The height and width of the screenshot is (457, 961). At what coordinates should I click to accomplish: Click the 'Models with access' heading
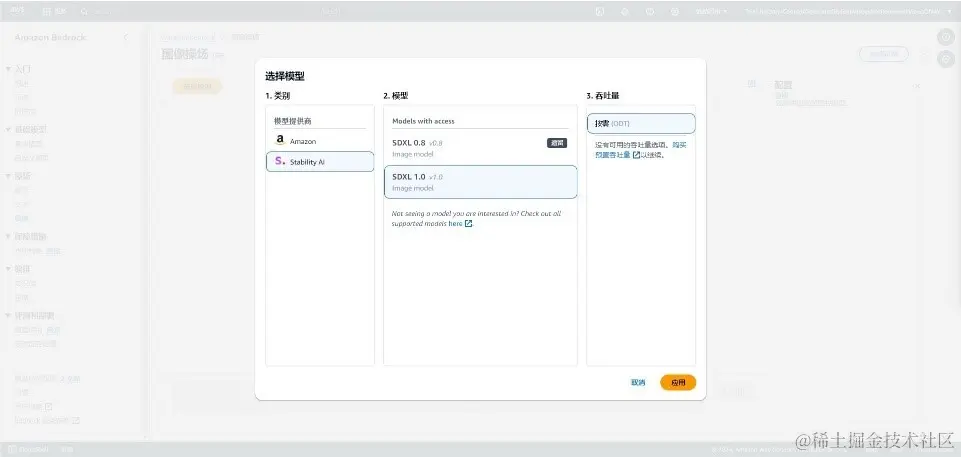[x=423, y=121]
